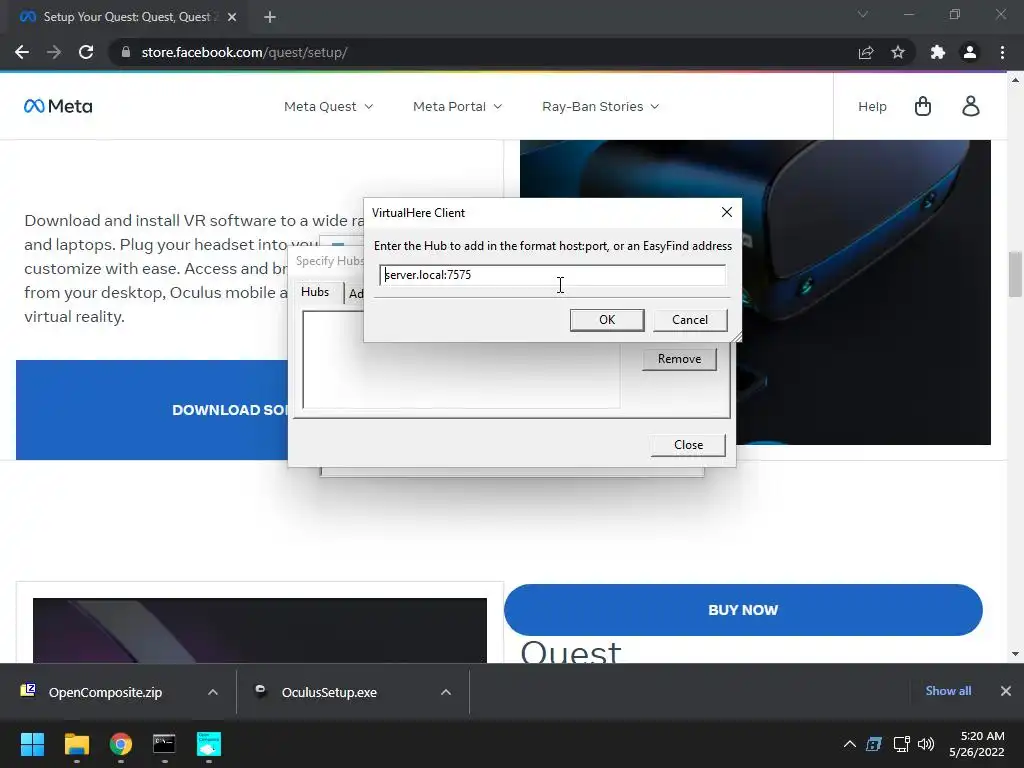Click the Meta logo

58,106
